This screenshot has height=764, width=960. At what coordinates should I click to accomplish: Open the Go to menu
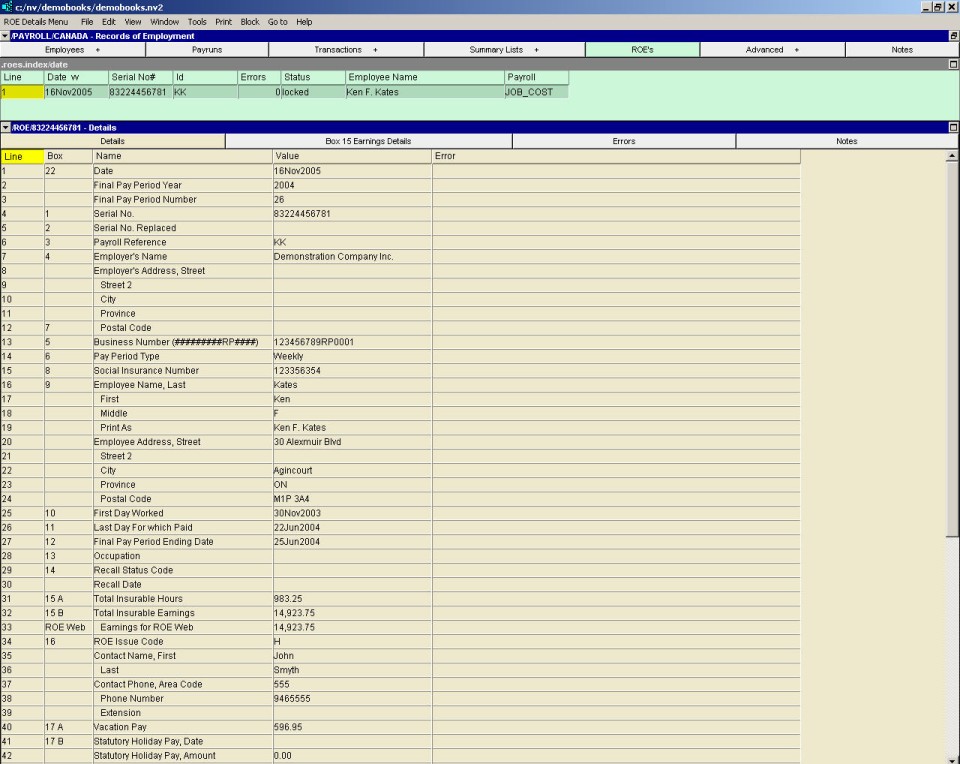[277, 21]
